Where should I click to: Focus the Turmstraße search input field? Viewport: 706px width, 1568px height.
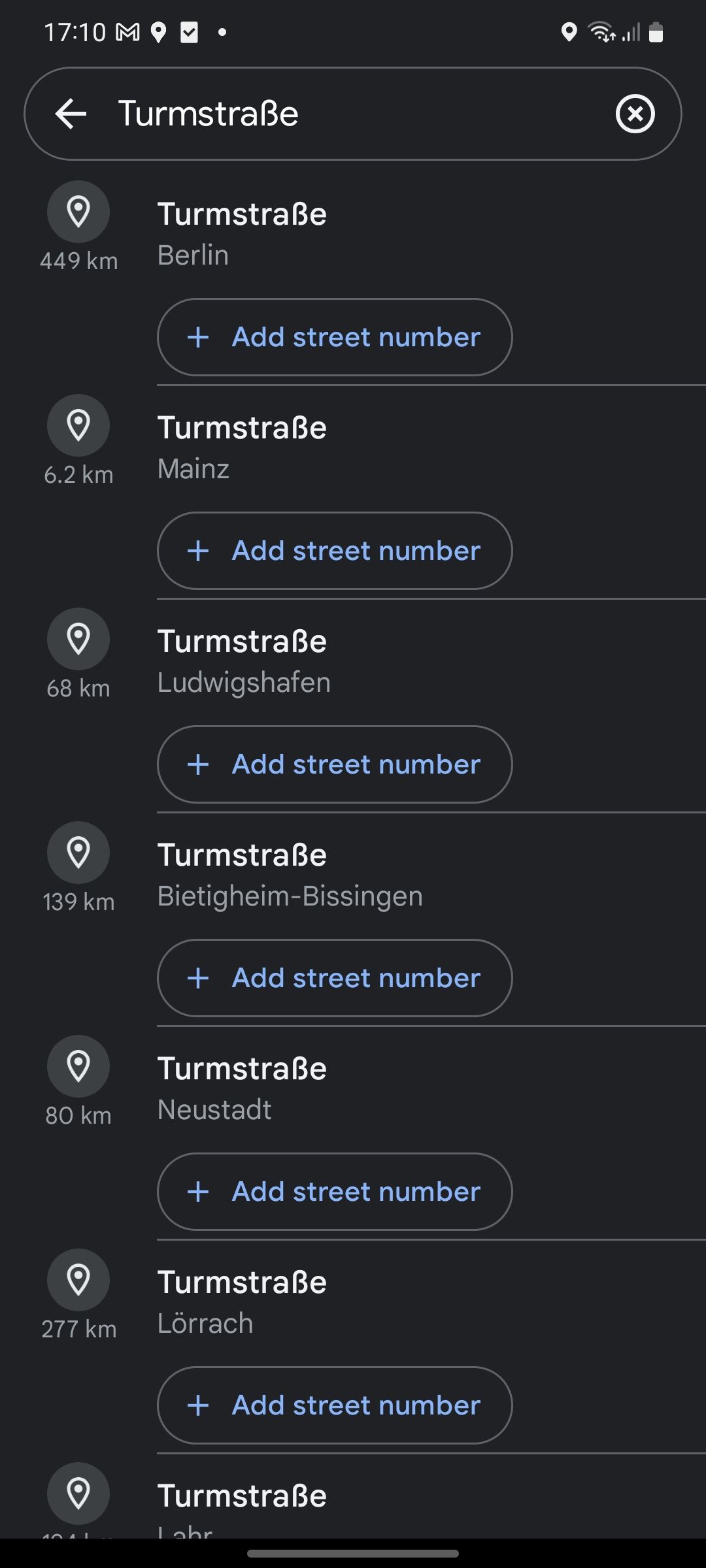[x=353, y=114]
